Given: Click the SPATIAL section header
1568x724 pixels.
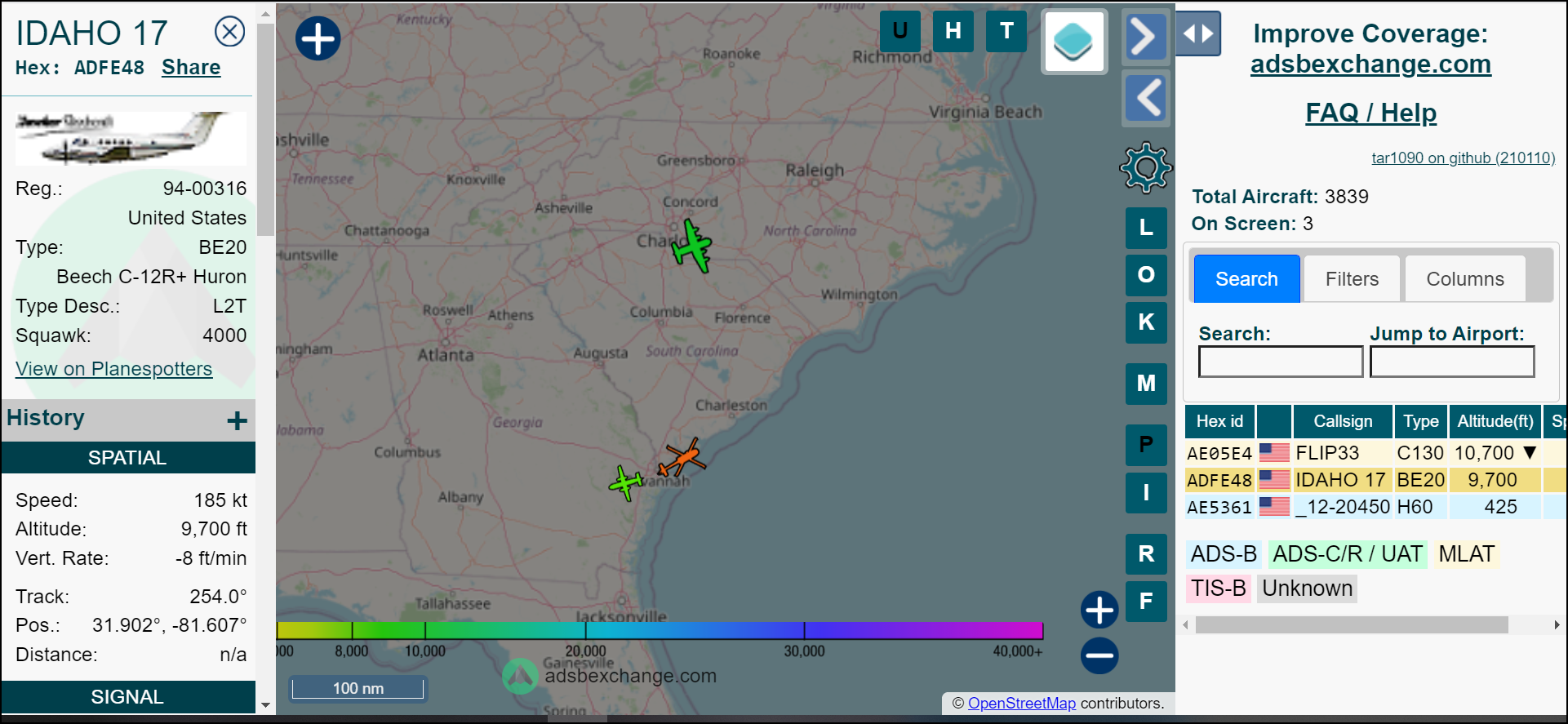Looking at the screenshot, I should coord(127,458).
